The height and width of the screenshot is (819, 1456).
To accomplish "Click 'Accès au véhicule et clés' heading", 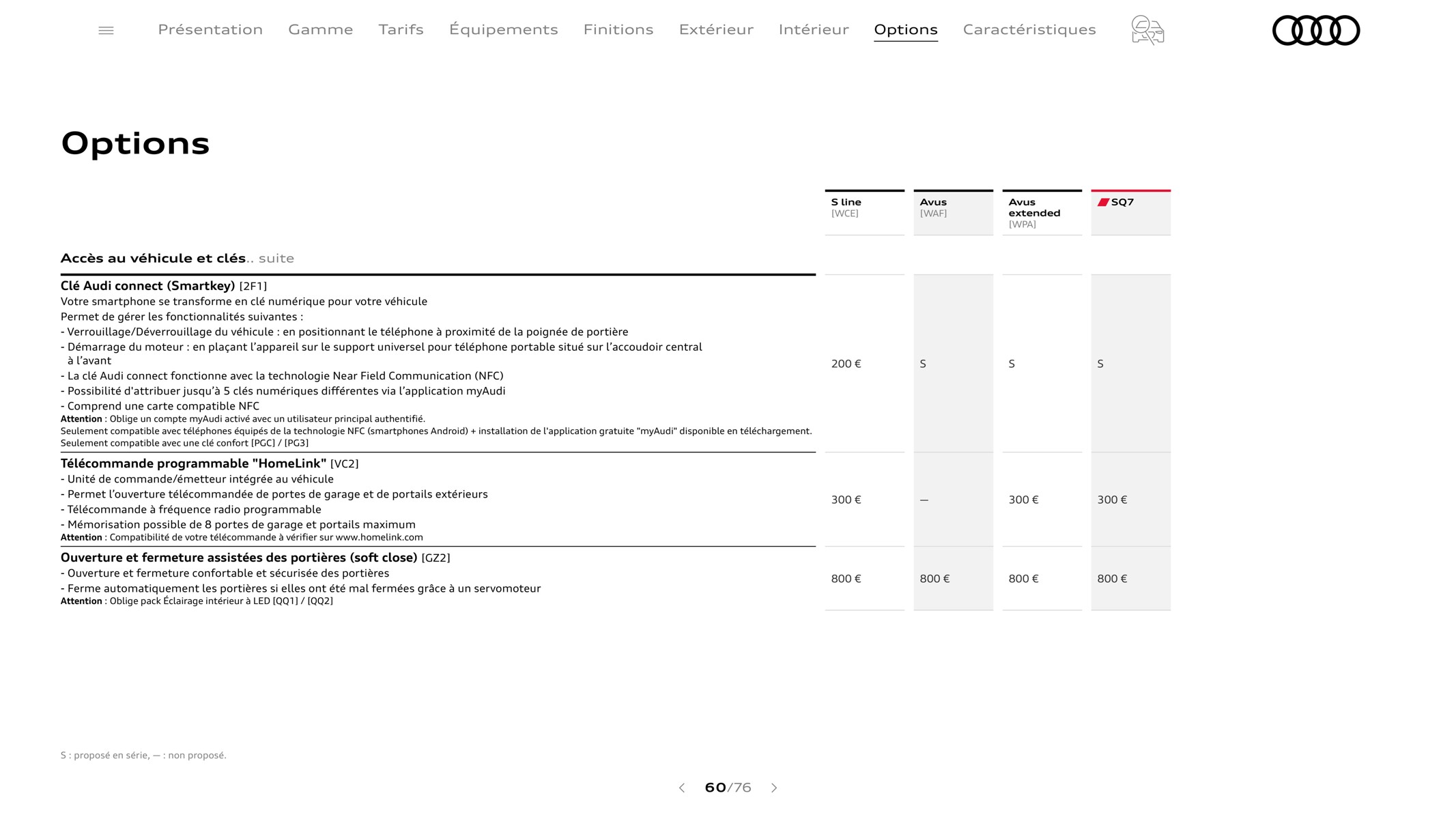I will 153,258.
